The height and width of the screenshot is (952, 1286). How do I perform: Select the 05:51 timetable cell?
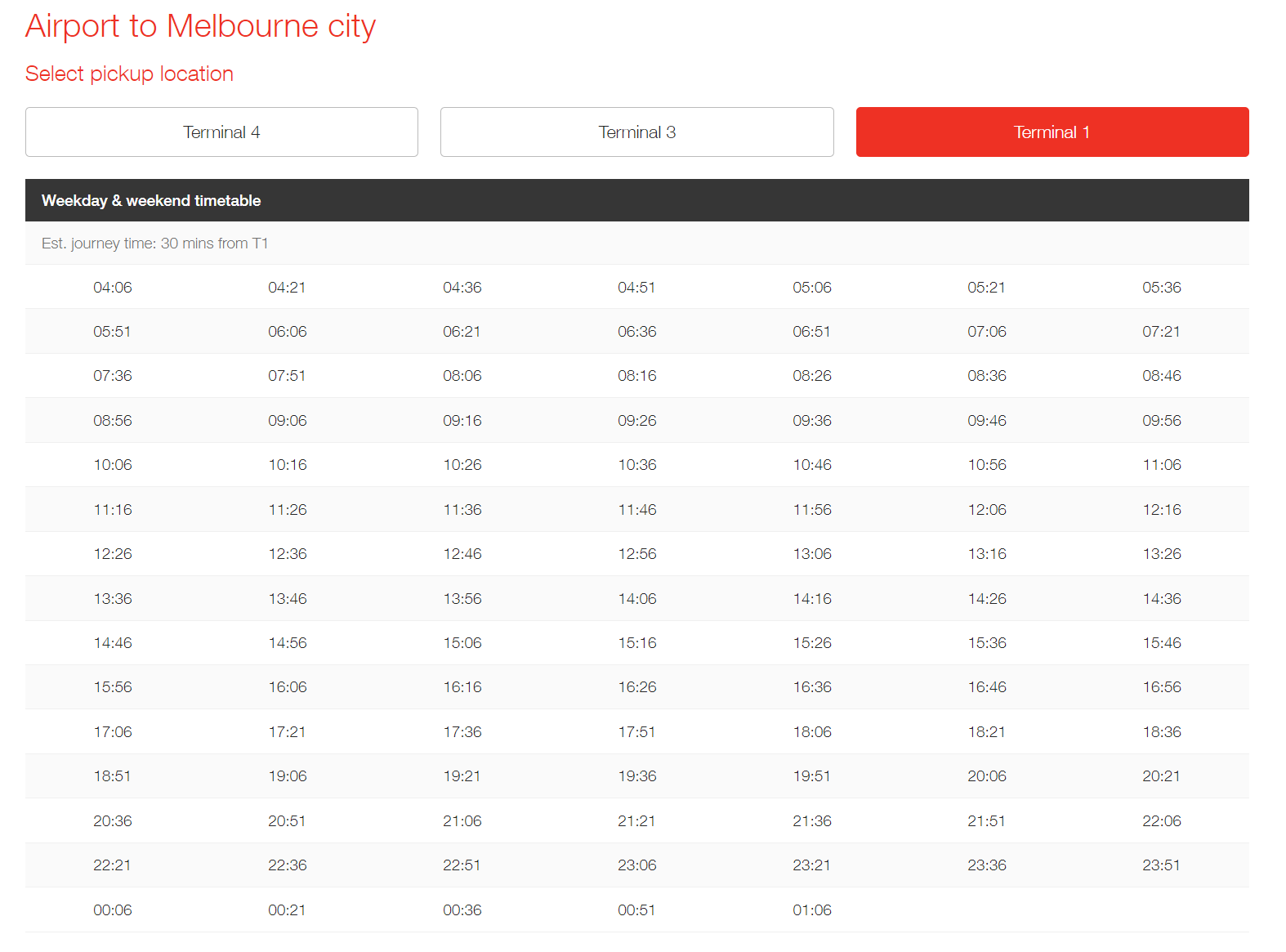point(112,332)
